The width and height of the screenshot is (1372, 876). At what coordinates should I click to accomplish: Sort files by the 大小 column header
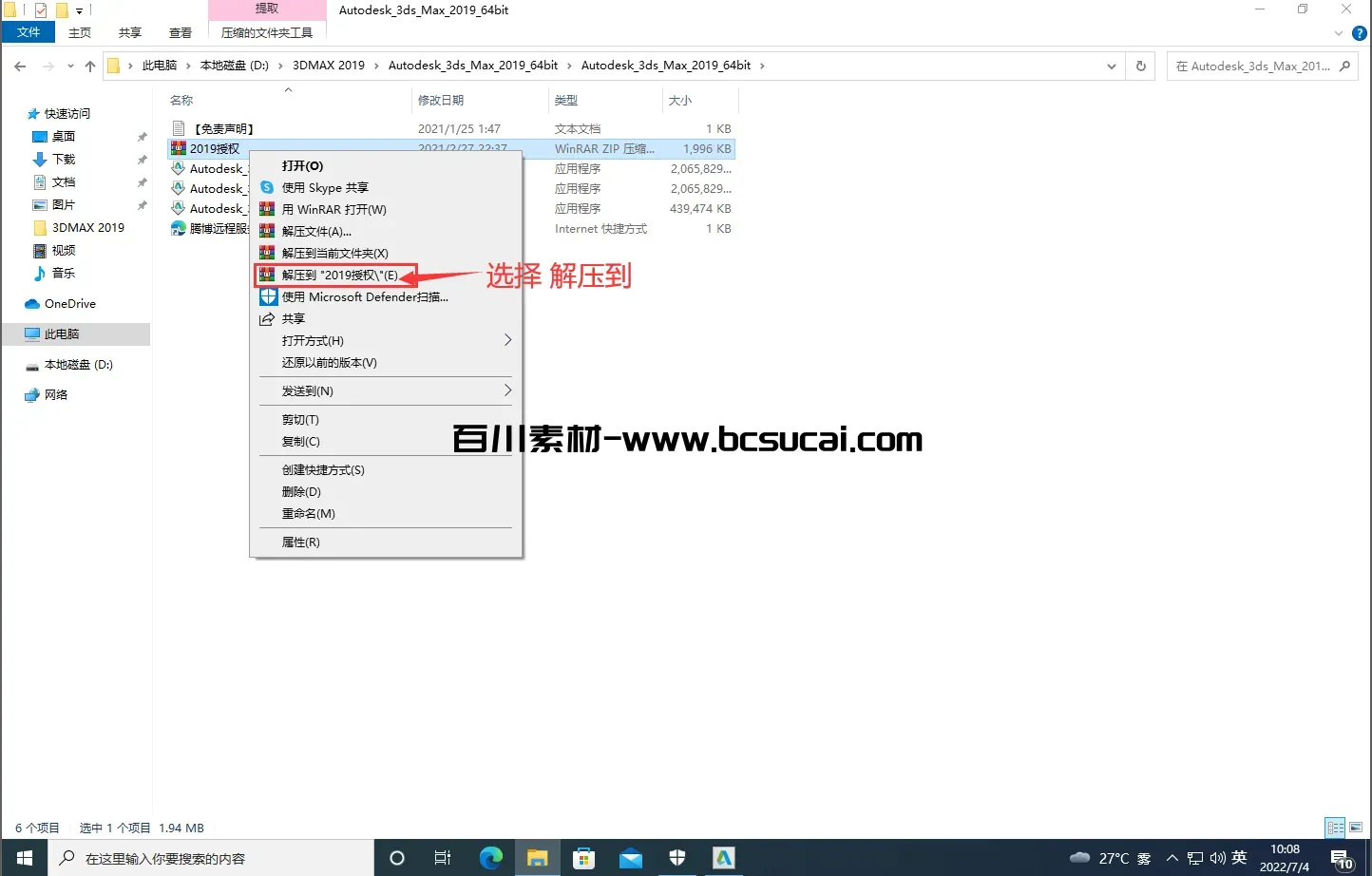click(x=680, y=100)
